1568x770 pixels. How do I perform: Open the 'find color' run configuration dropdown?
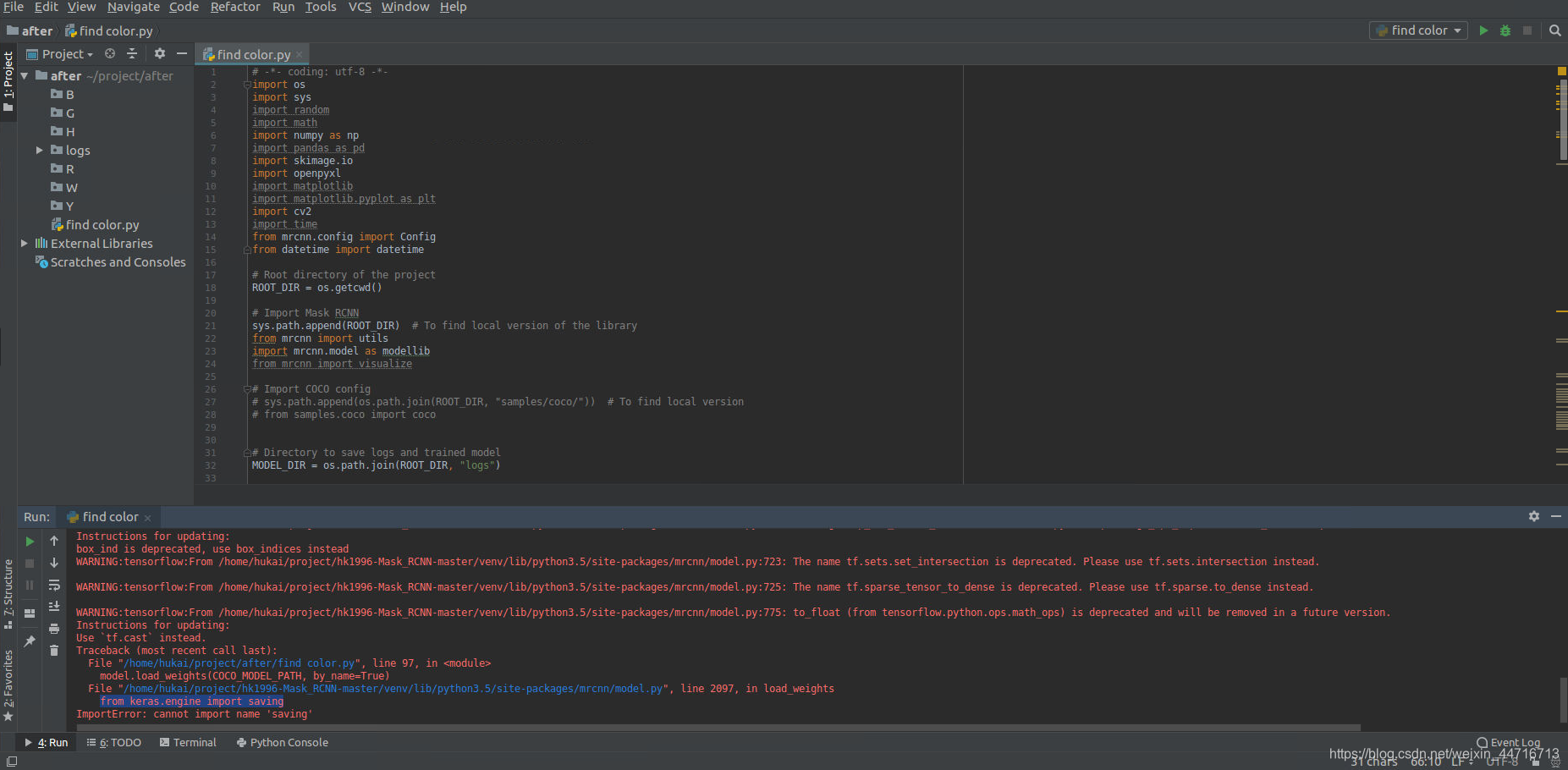(1418, 30)
